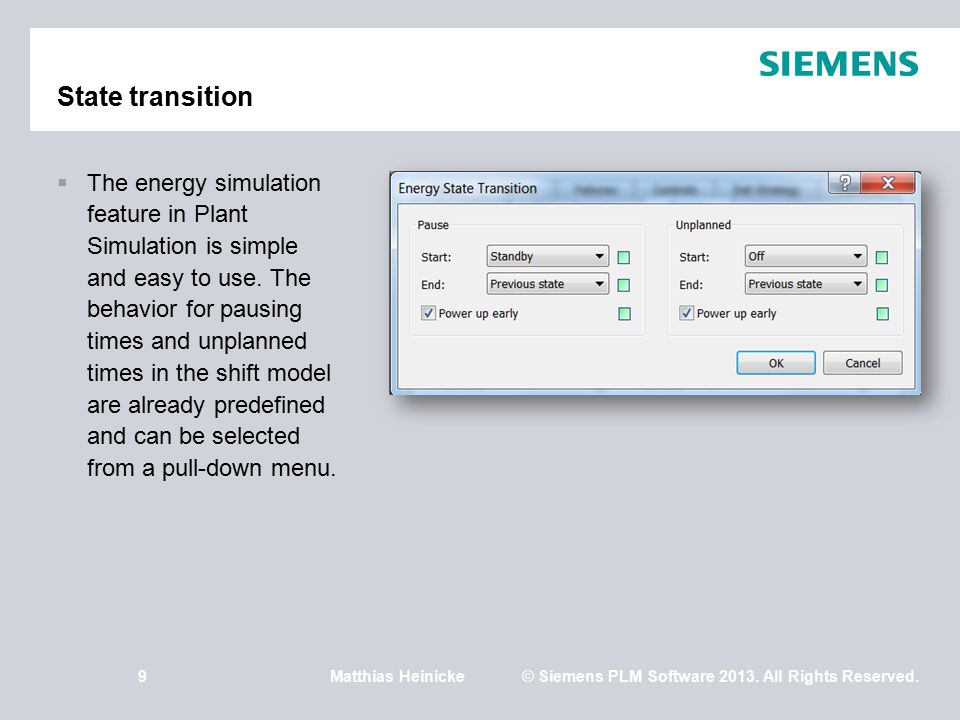Click the Energy State Transition title text

[467, 189]
